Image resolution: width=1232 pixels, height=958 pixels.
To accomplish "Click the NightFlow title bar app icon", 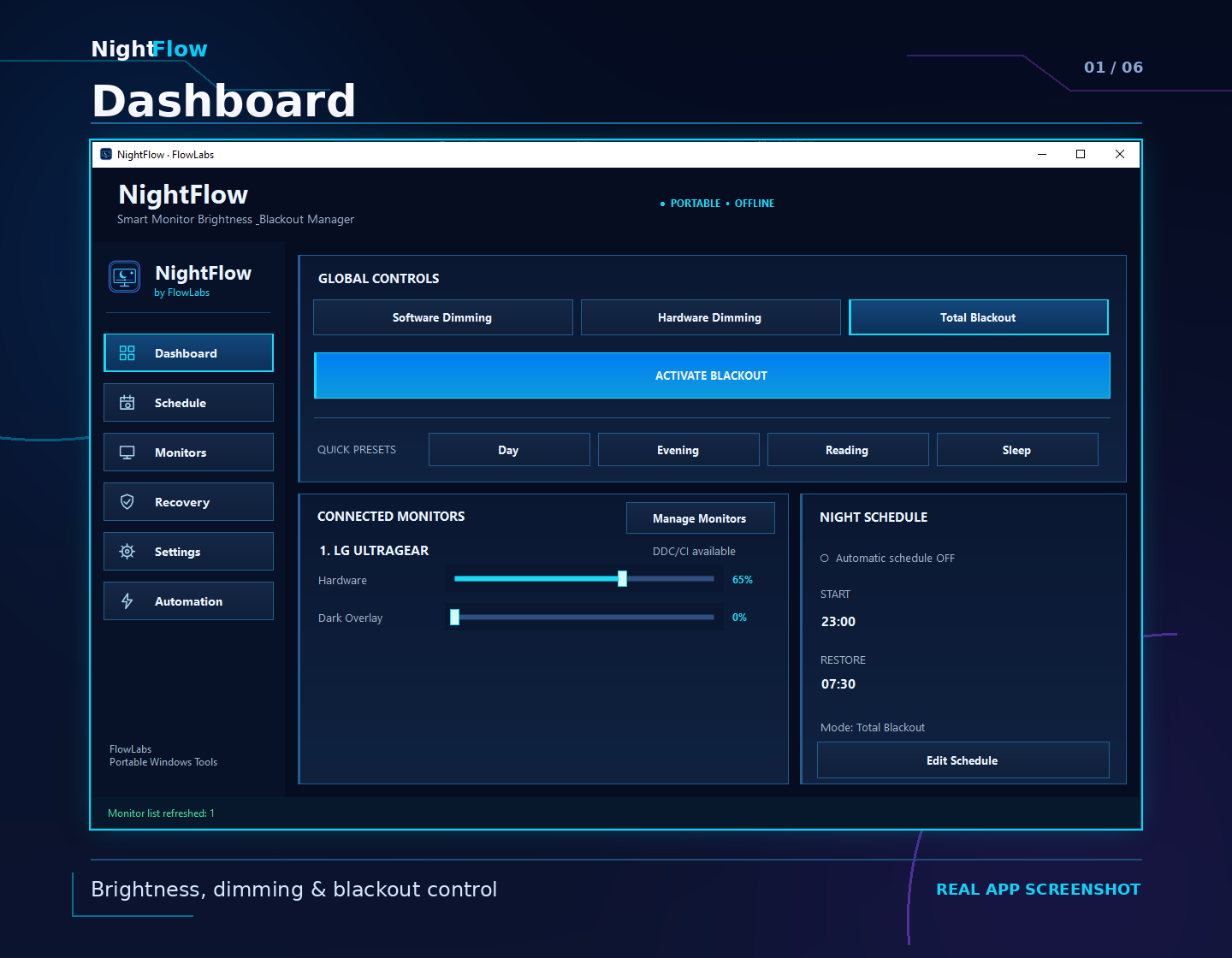I will click(106, 154).
